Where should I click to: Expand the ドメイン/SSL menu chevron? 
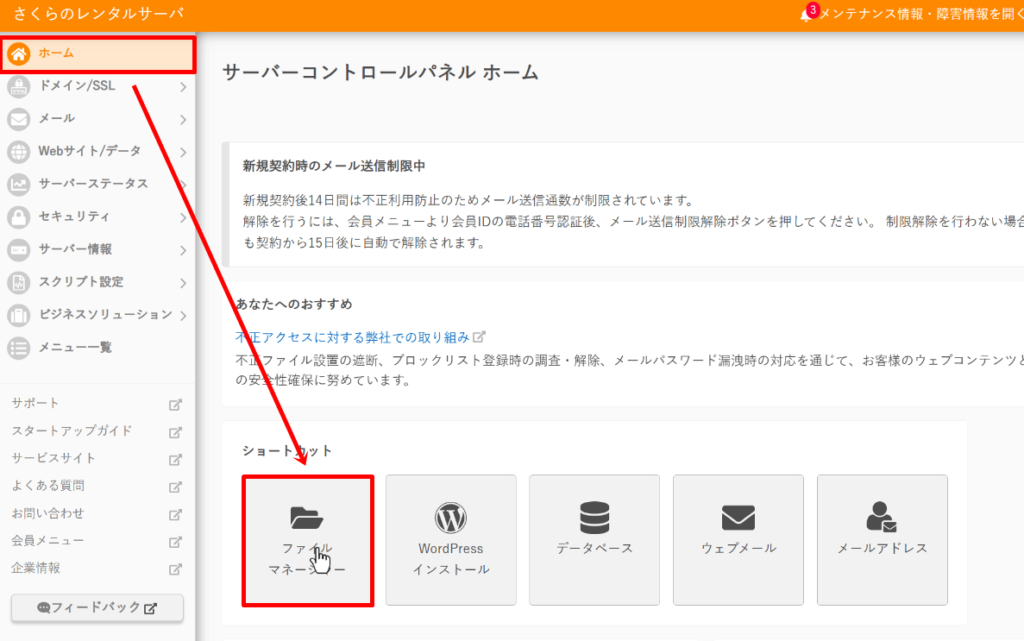coord(184,87)
